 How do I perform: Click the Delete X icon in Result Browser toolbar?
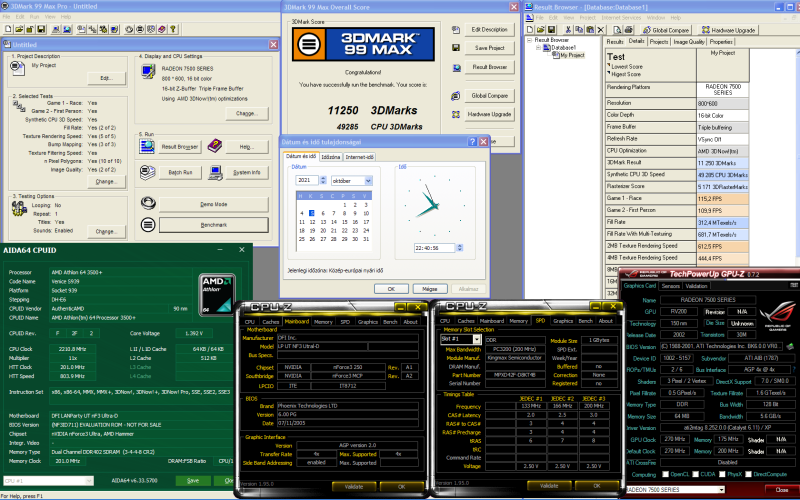(x=601, y=30)
